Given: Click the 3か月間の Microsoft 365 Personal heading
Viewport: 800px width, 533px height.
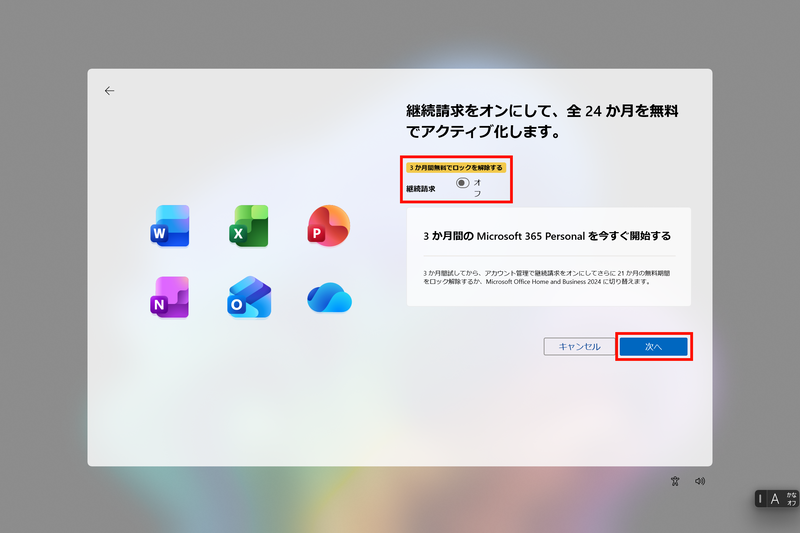Looking at the screenshot, I should pos(547,236).
